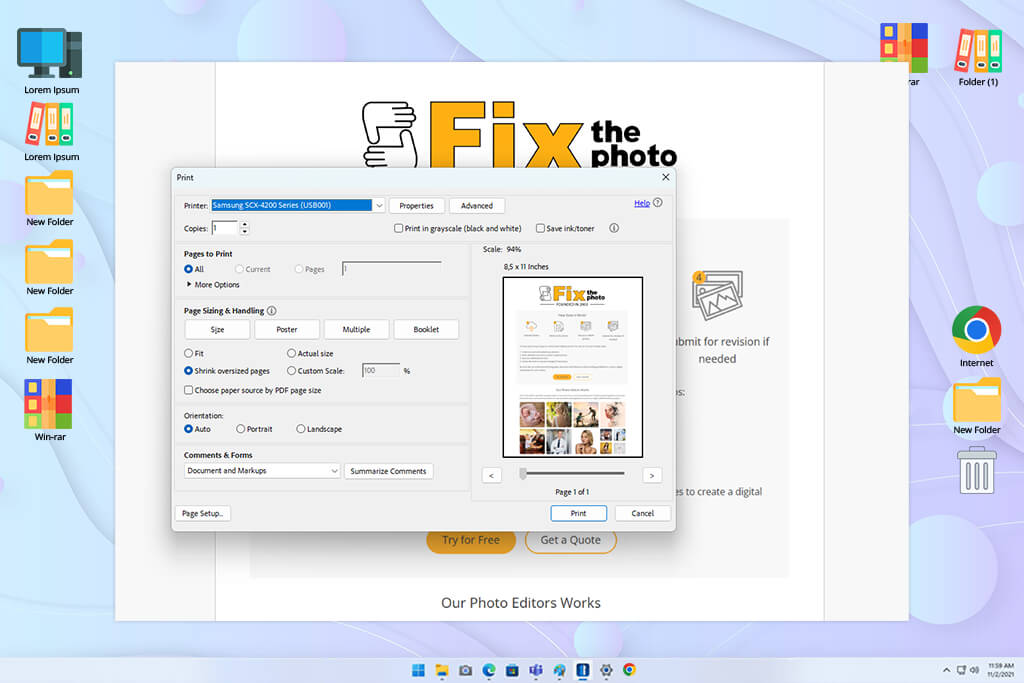
Task: Click the info icon next to Save ink/toner
Action: coord(614,228)
